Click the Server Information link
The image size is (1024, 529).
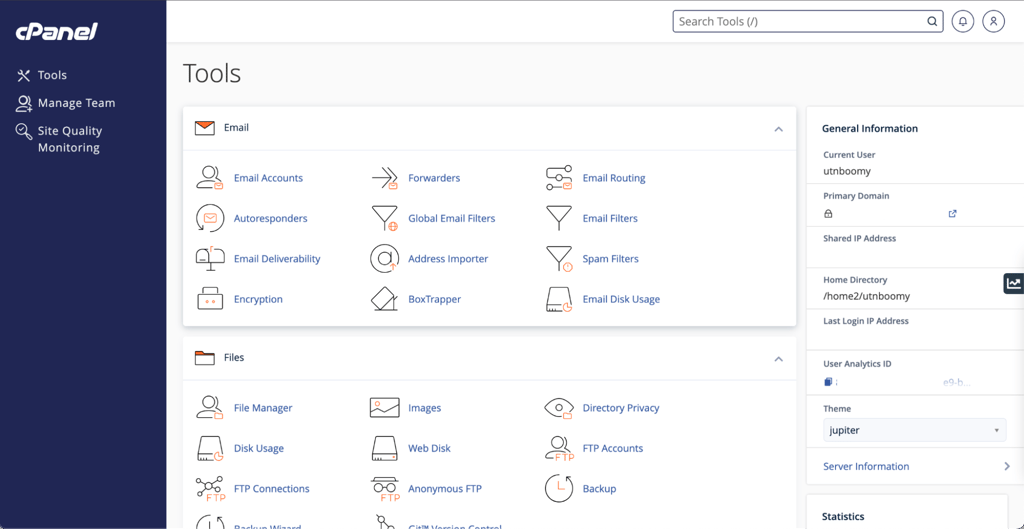(x=866, y=466)
